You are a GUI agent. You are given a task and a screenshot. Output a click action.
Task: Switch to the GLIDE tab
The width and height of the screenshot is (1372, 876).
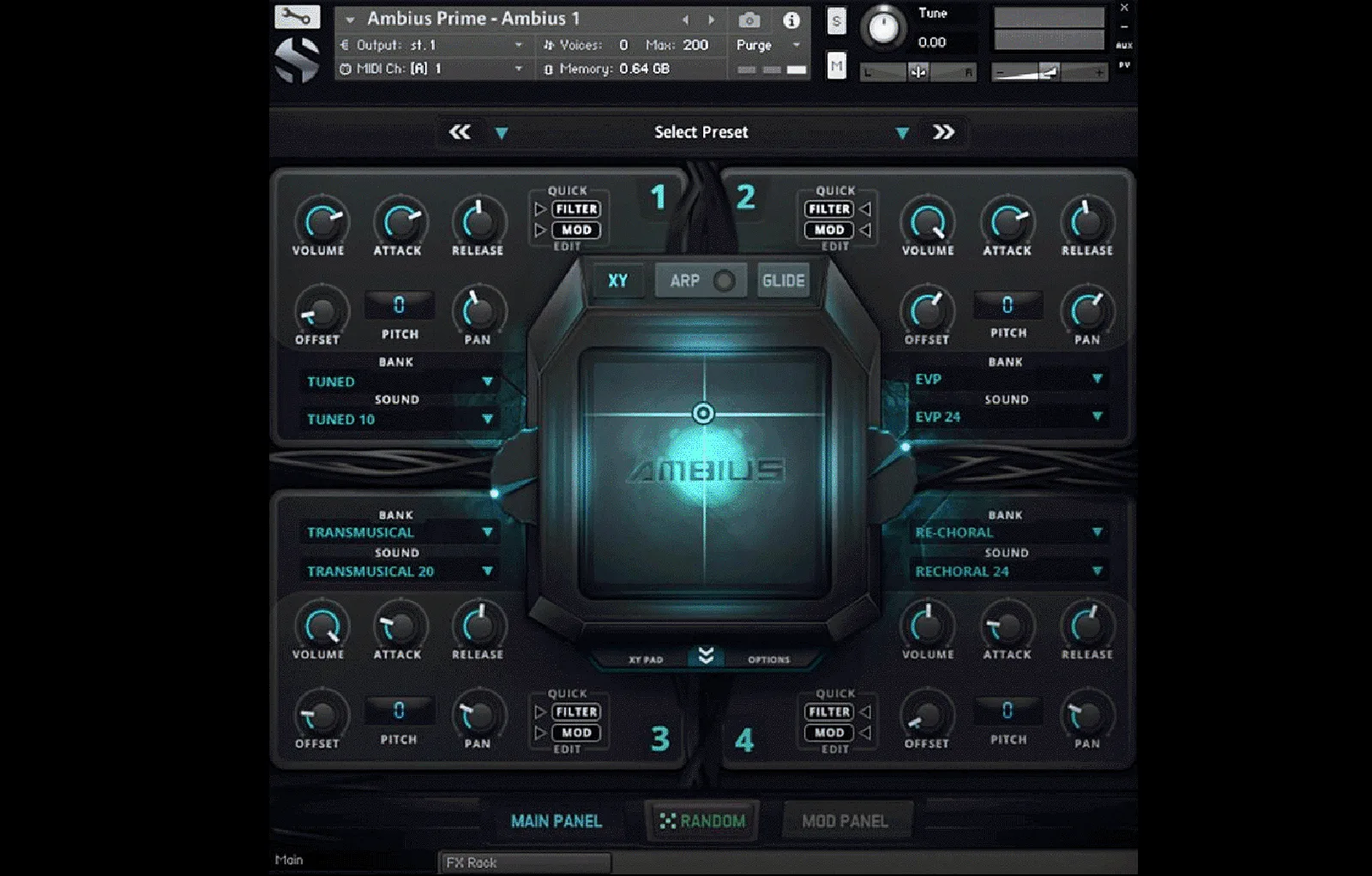[783, 280]
